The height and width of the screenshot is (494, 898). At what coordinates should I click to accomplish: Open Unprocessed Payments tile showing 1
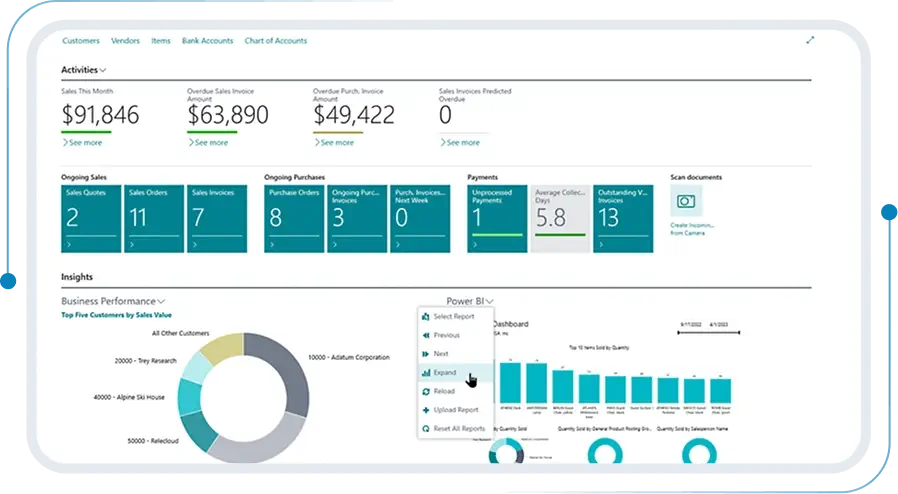coord(497,219)
